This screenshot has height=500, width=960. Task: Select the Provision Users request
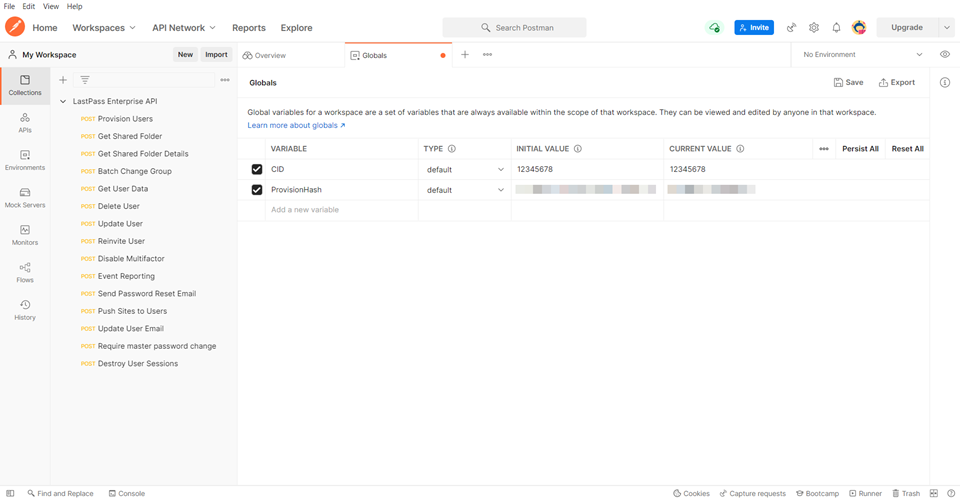click(x=125, y=119)
